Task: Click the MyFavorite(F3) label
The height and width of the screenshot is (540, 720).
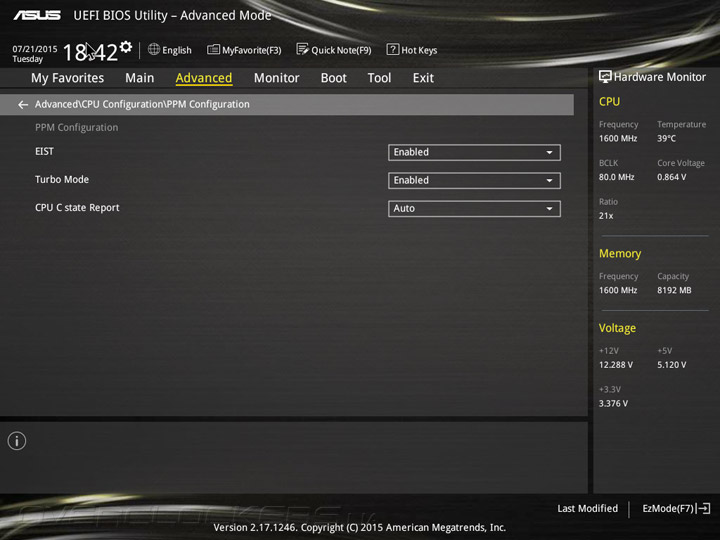Action: (252, 50)
